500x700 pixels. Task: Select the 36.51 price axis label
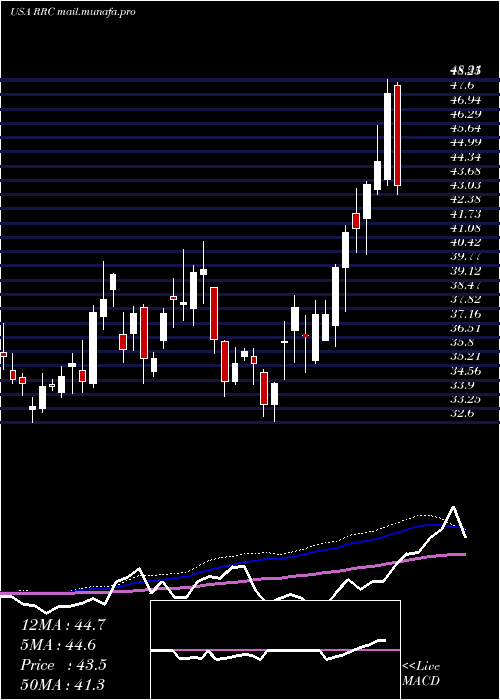(465, 328)
